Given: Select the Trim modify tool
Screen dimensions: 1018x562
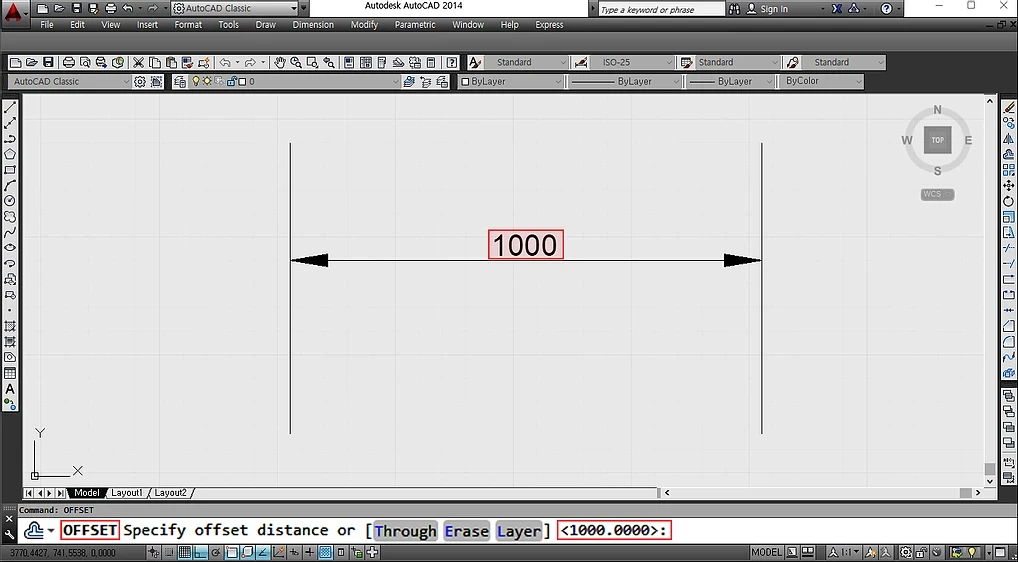Looking at the screenshot, I should pos(1008,248).
